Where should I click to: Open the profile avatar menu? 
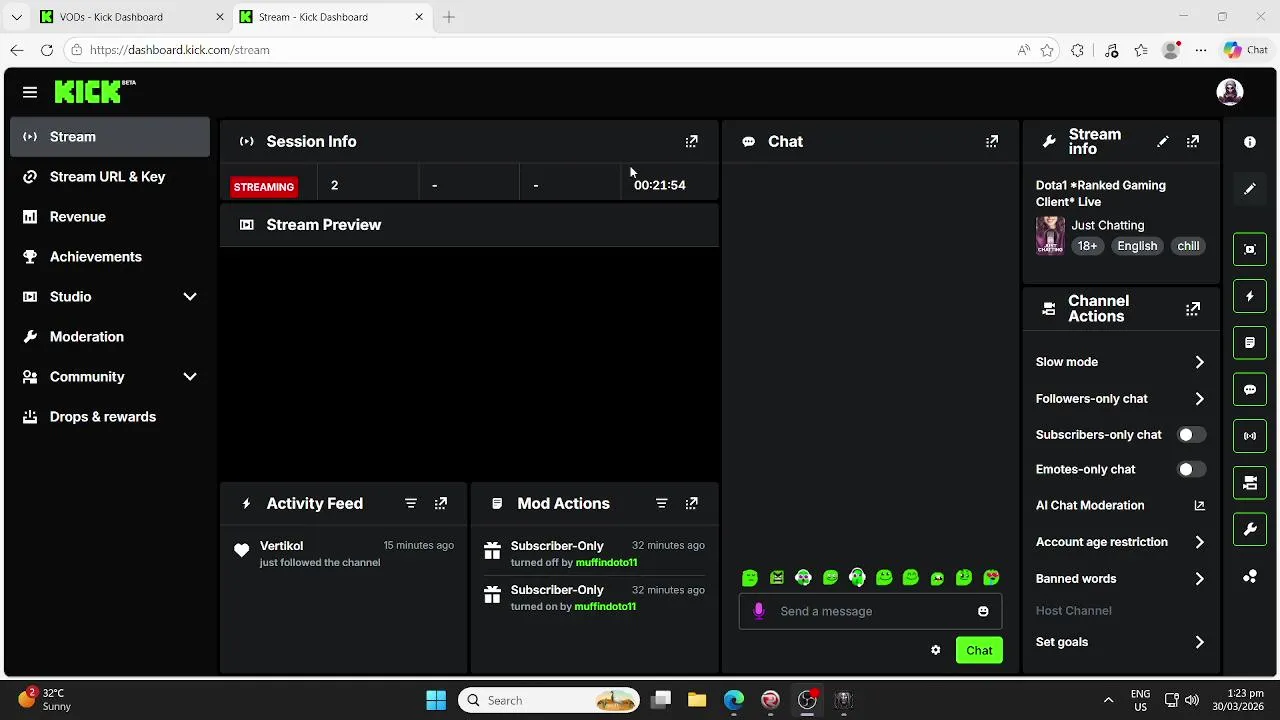pyautogui.click(x=1229, y=91)
